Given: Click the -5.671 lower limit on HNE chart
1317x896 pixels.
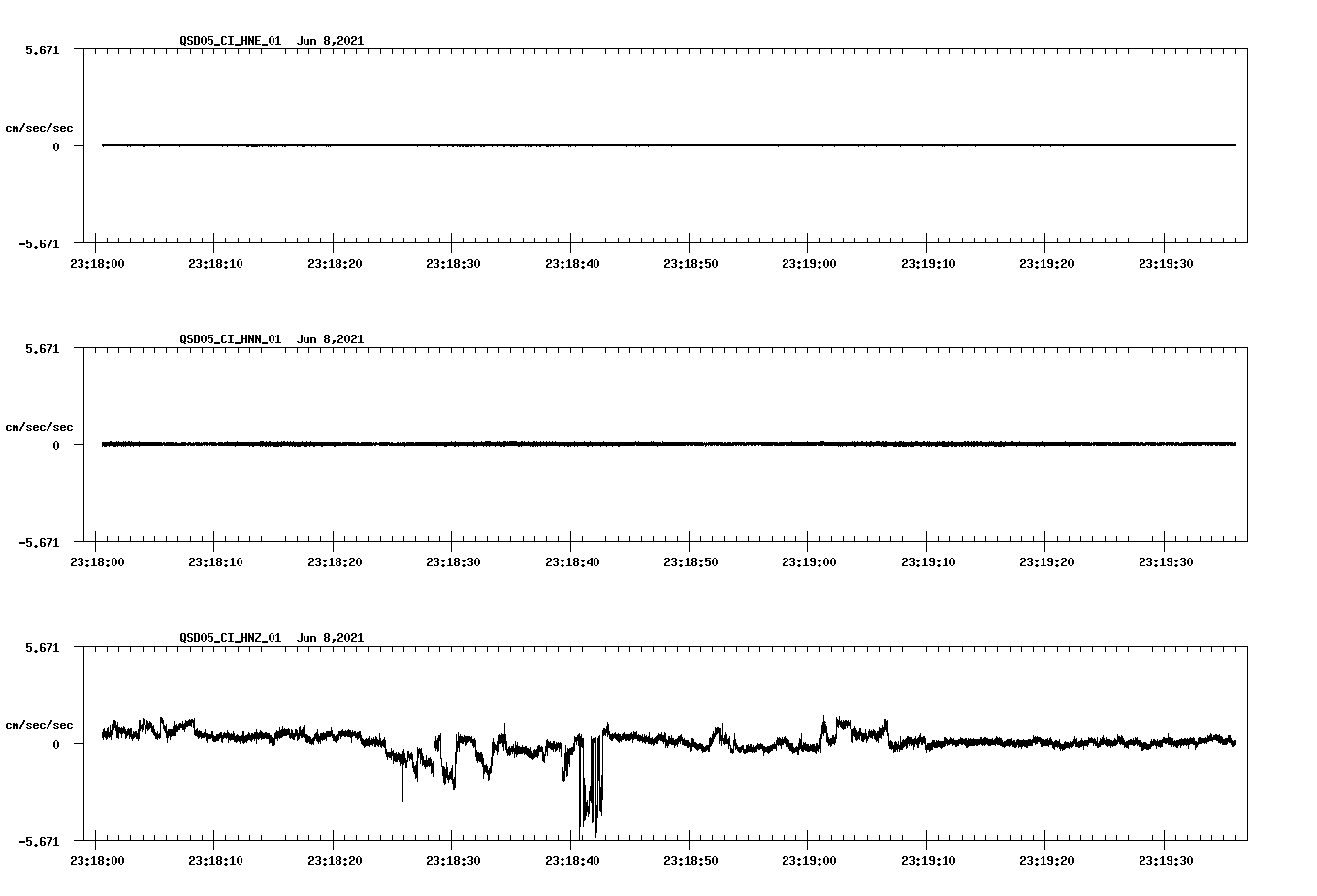Looking at the screenshot, I should coord(40,243).
